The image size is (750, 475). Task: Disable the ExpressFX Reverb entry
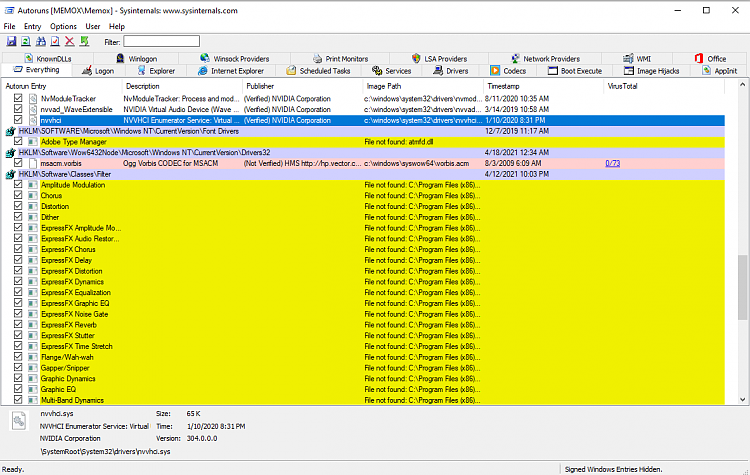point(18,324)
